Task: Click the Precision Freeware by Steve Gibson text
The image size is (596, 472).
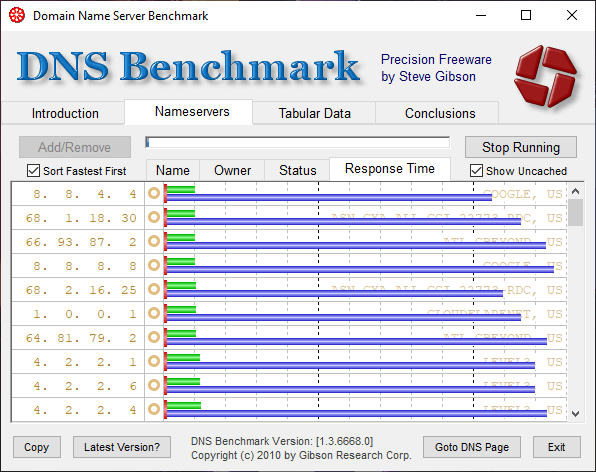Action: (436, 68)
